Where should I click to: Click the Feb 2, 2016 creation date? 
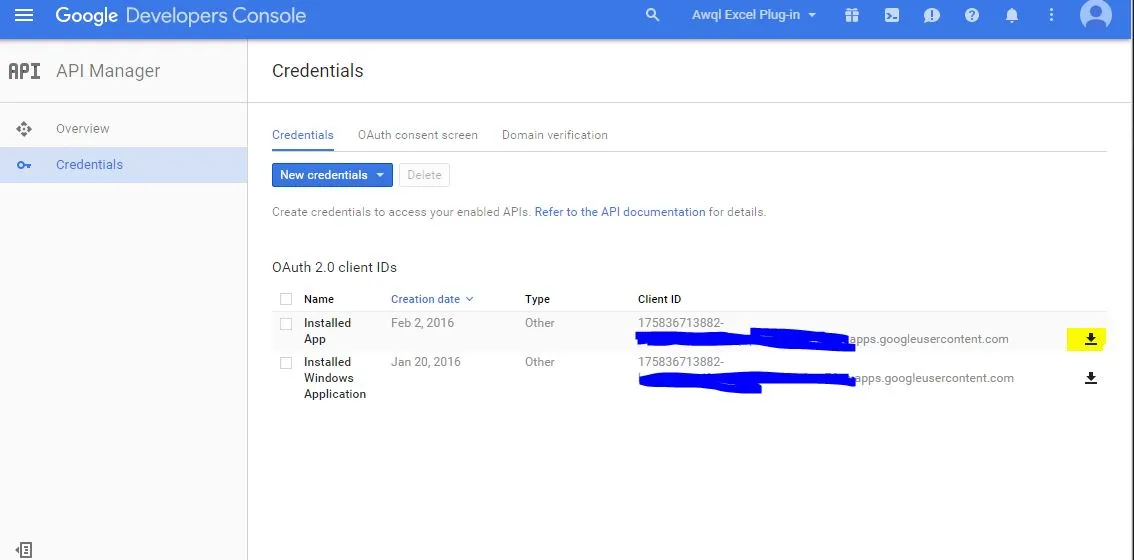pos(422,323)
